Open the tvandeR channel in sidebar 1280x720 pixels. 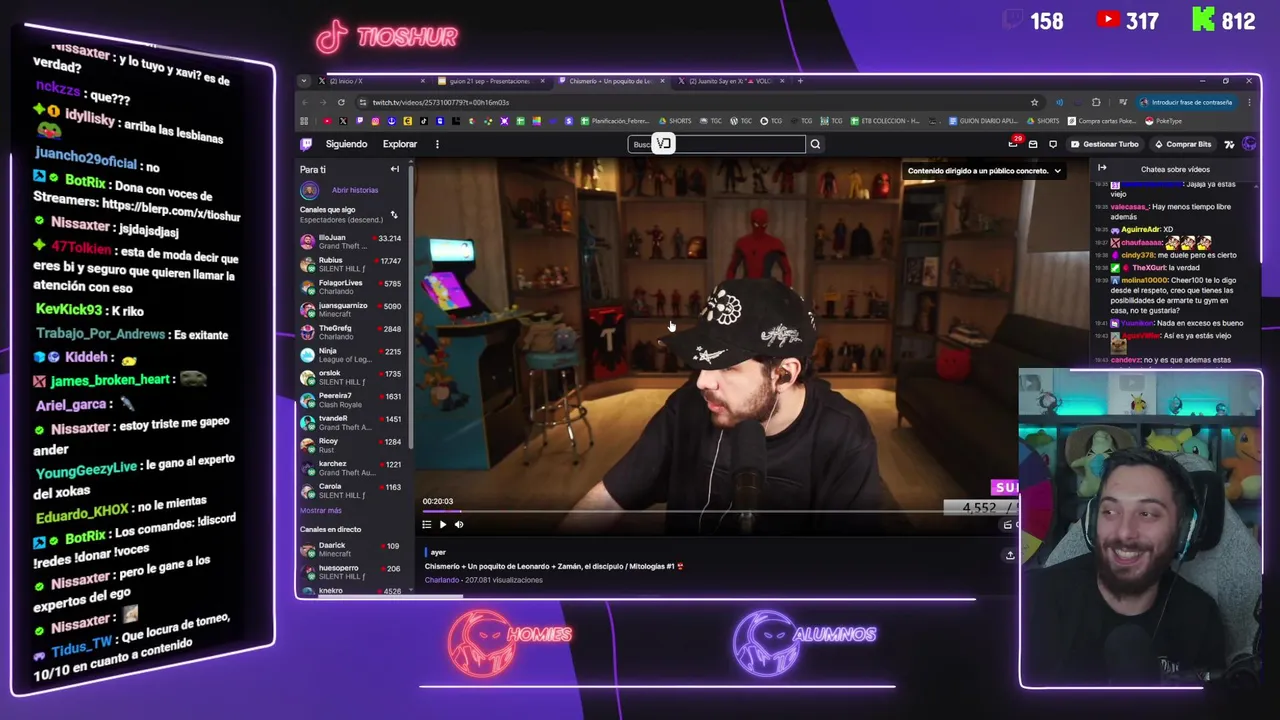350,422
